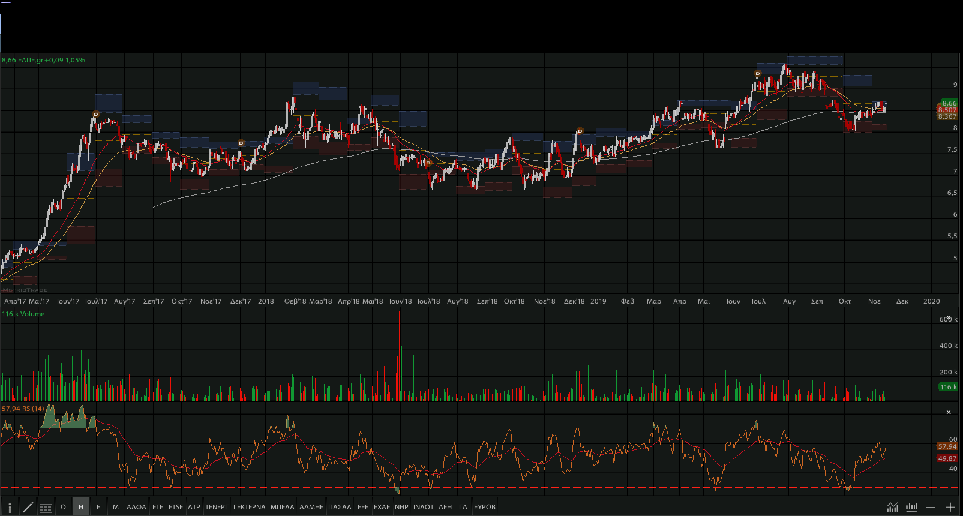Open the ΔΕΗ symbol tab

446,507
